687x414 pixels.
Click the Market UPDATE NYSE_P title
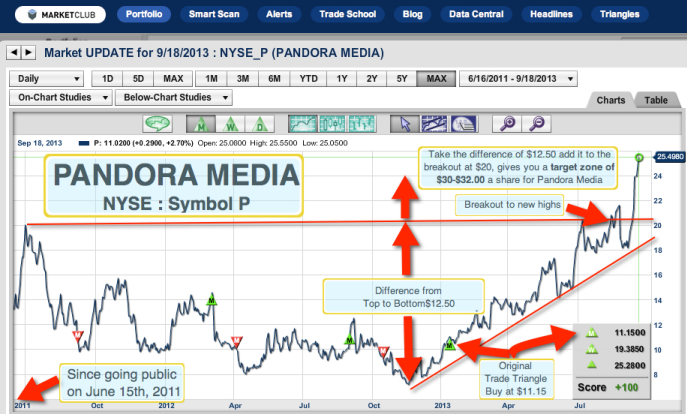(x=214, y=53)
